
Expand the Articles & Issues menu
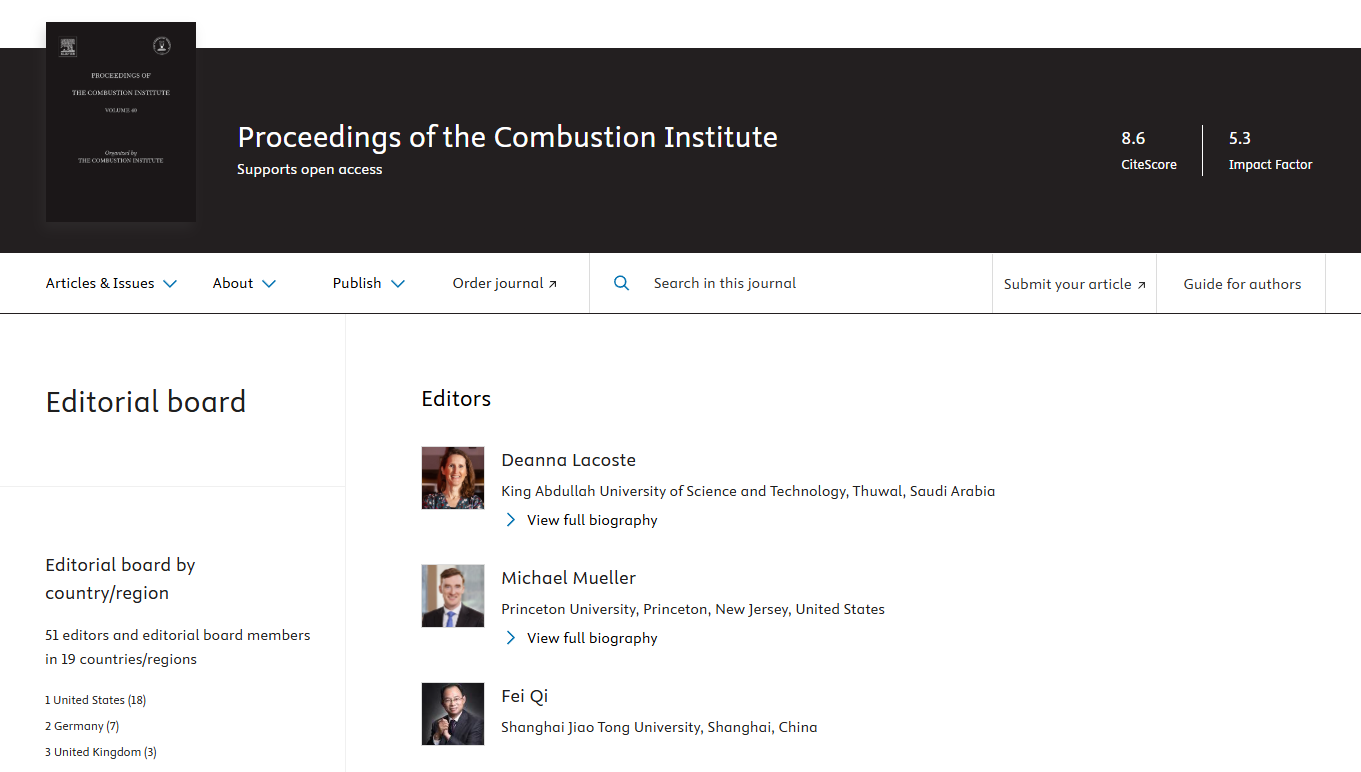(x=111, y=283)
